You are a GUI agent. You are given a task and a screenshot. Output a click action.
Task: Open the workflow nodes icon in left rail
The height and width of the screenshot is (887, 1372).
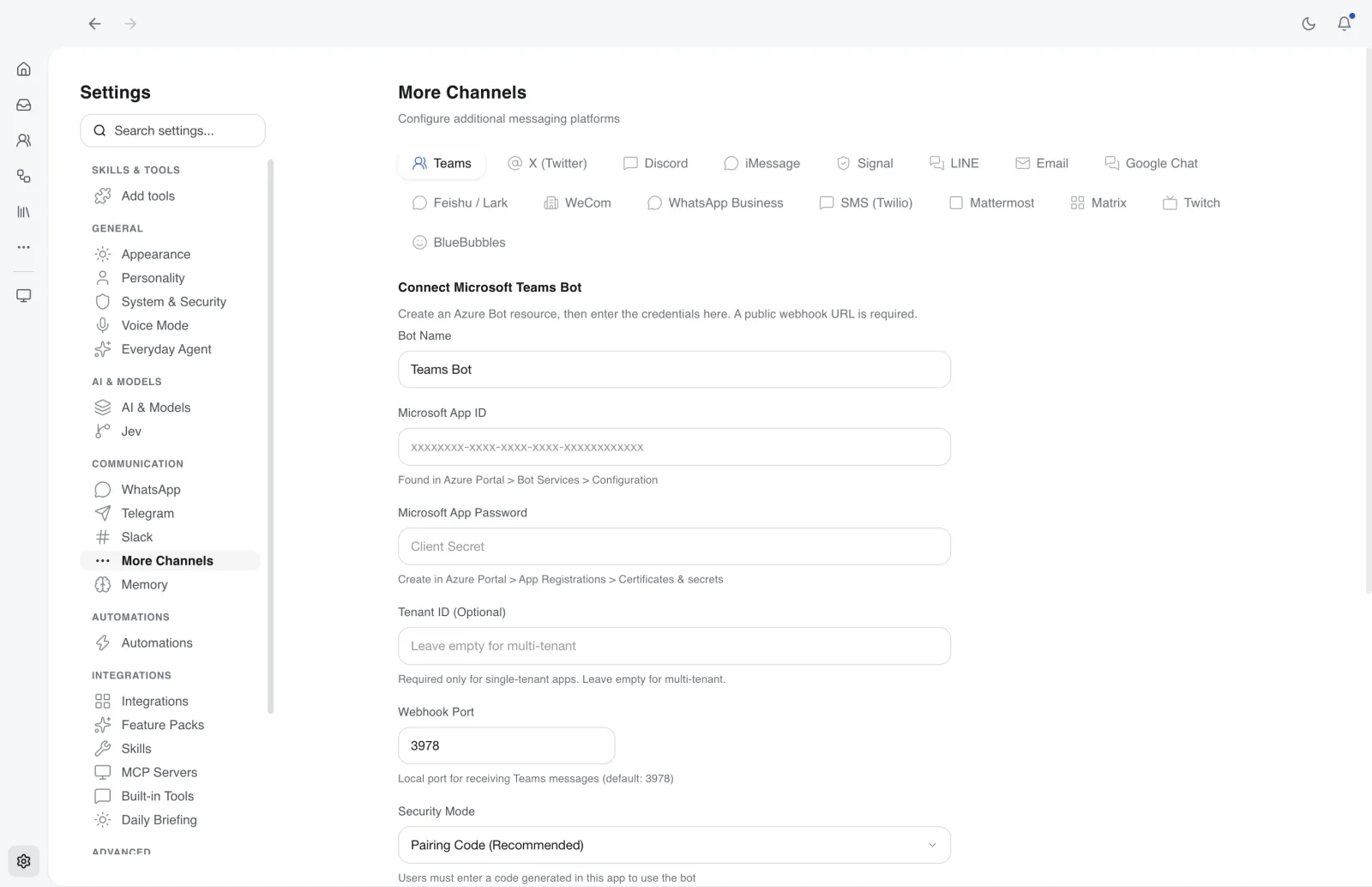(24, 176)
